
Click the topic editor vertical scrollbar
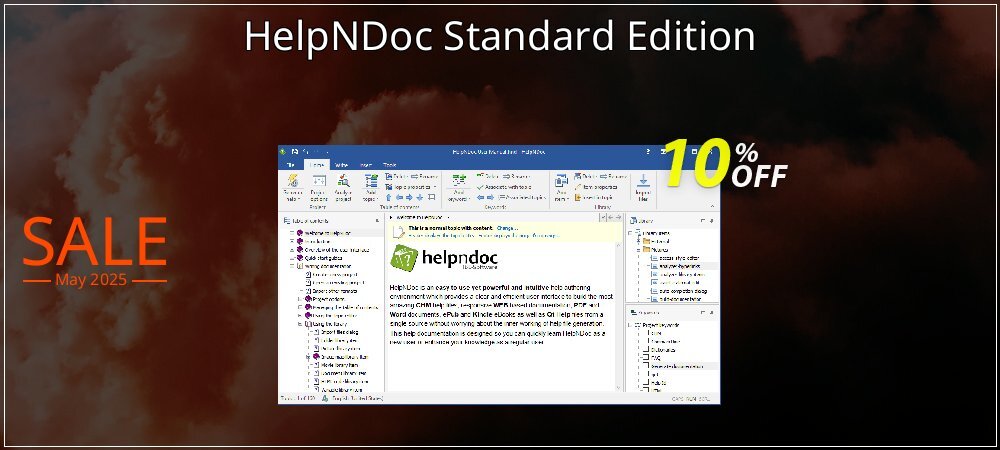pos(619,316)
